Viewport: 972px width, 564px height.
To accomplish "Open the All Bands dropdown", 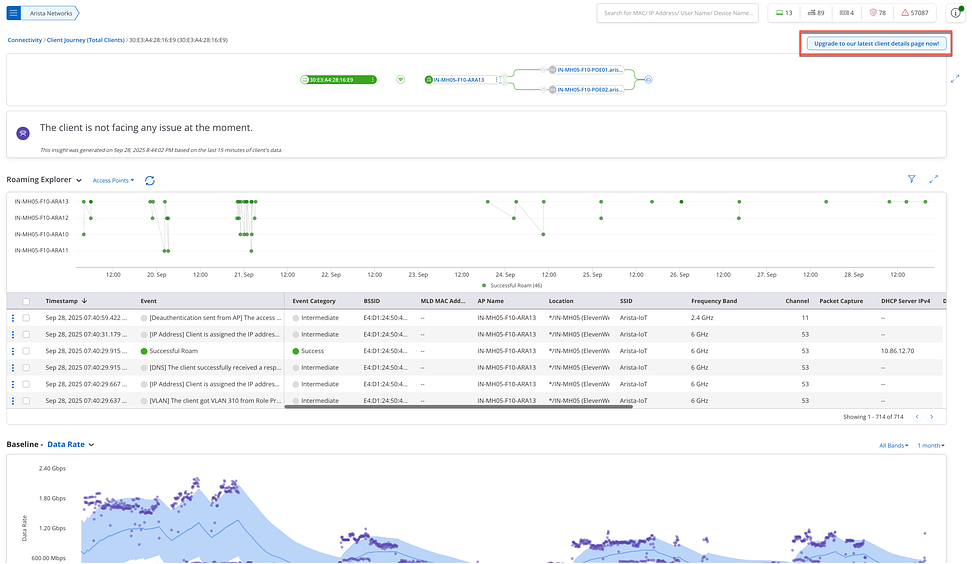I will point(893,446).
